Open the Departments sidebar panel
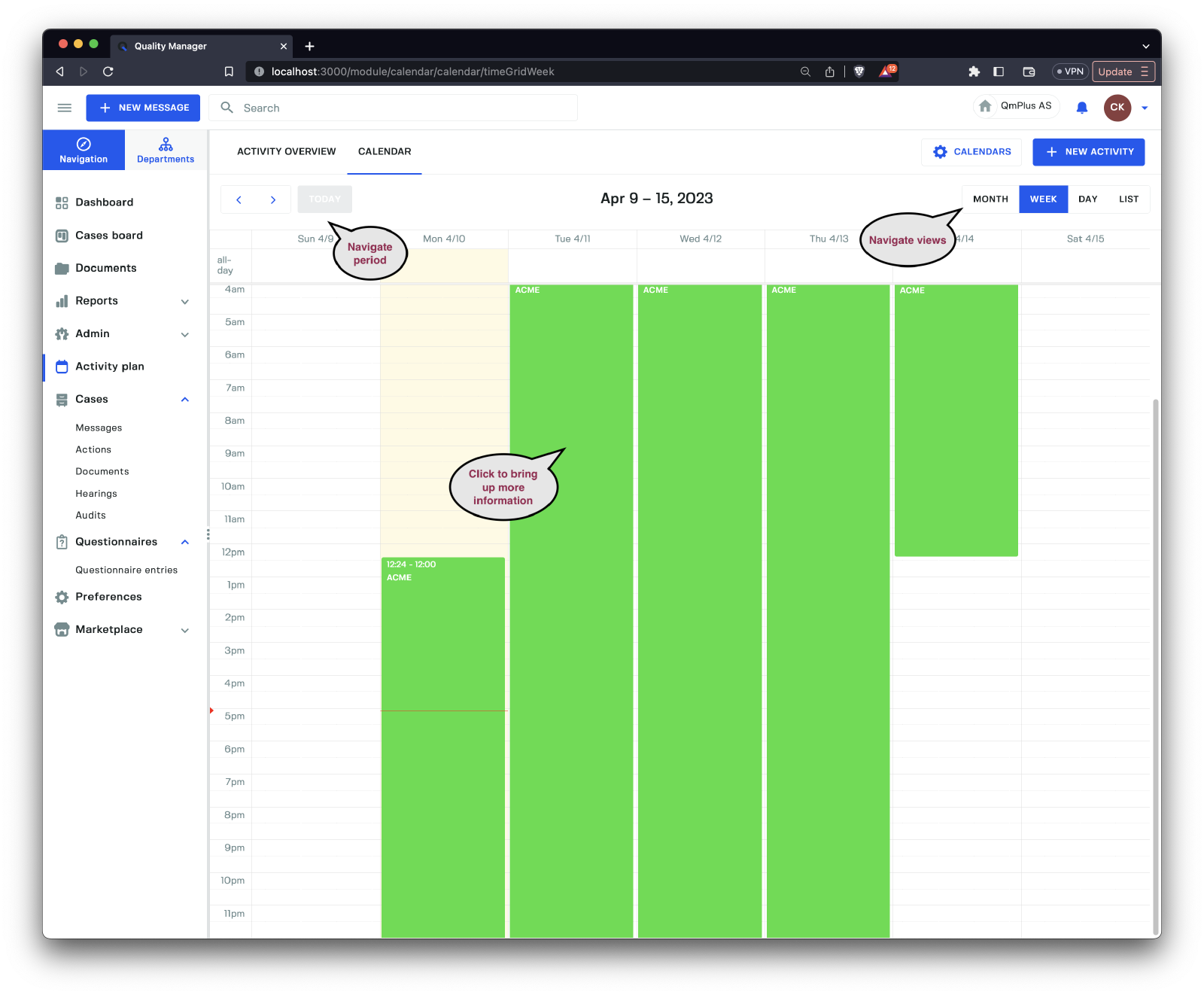Viewport: 1204px width, 995px height. (166, 150)
